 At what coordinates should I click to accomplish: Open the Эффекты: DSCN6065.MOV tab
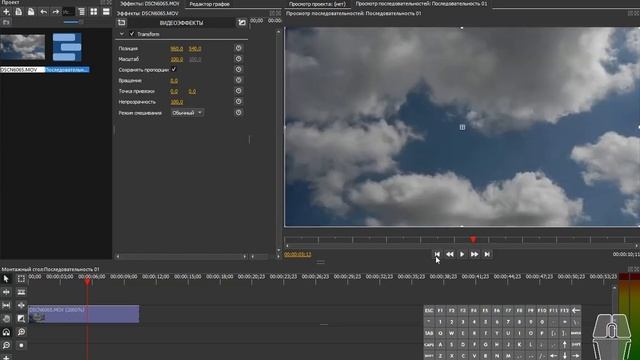click(149, 4)
